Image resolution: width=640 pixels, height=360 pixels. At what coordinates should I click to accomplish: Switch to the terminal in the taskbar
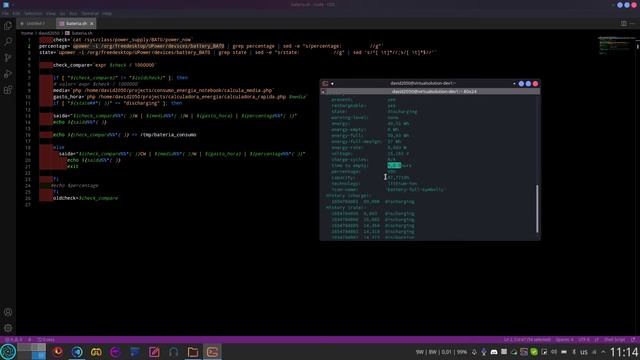(212, 352)
